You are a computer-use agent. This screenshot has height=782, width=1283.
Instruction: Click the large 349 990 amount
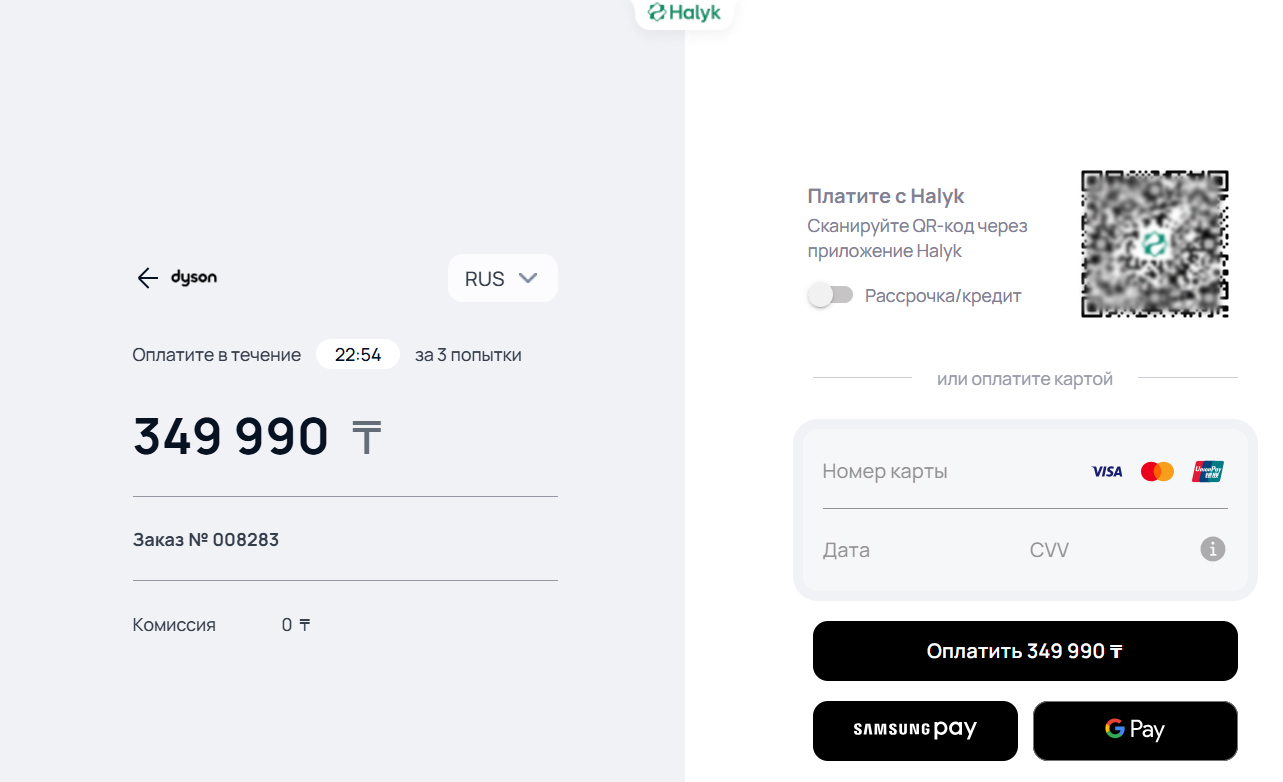point(231,436)
